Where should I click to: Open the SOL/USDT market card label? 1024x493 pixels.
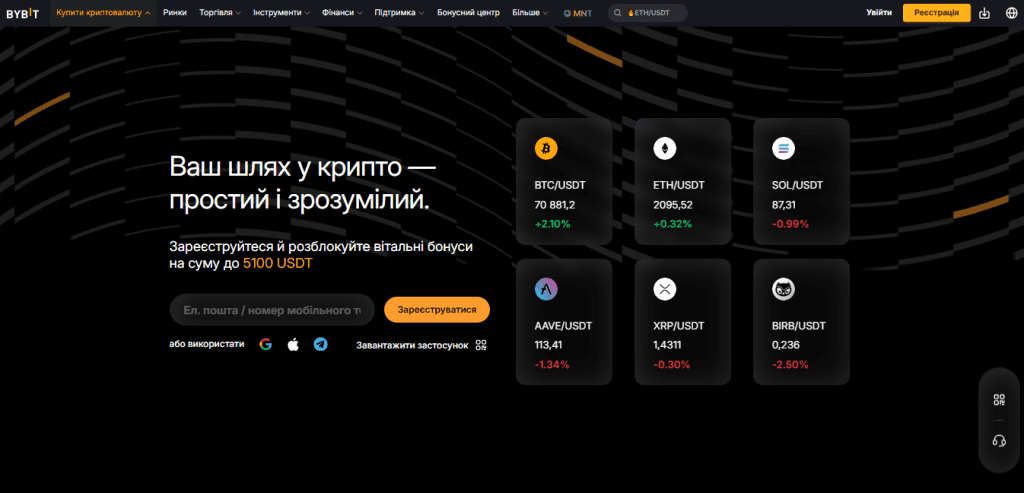tap(797, 185)
